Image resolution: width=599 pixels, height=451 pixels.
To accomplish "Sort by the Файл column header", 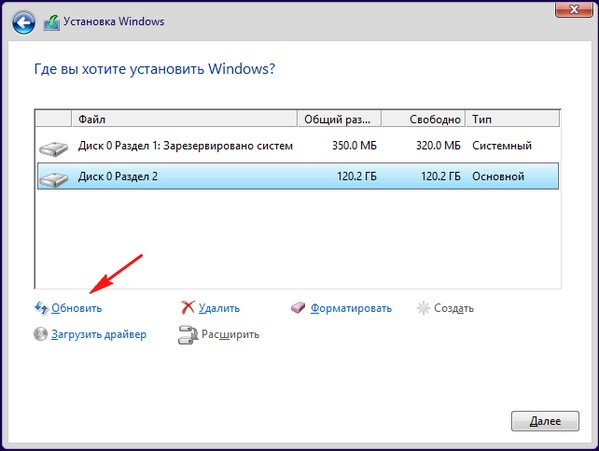I will click(x=185, y=119).
